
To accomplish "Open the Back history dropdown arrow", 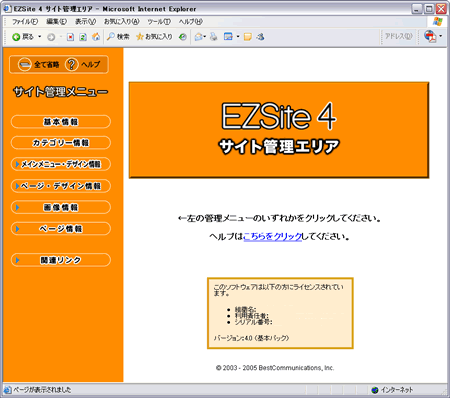I will point(40,36).
